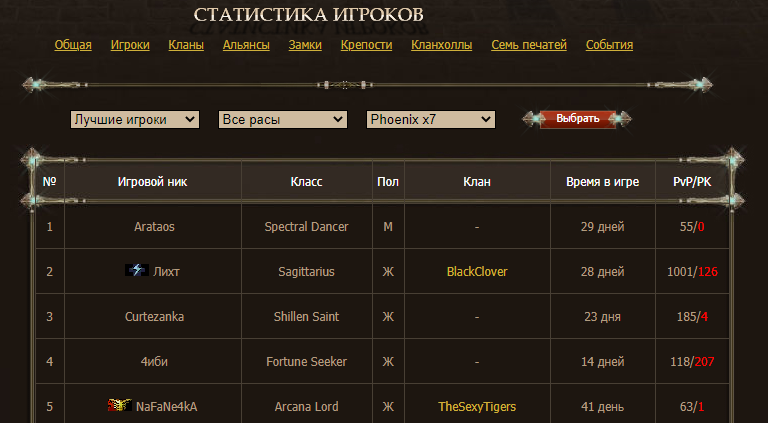Click the Fortune Seeker class cell
Viewport: 768px width, 423px height.
point(307,362)
